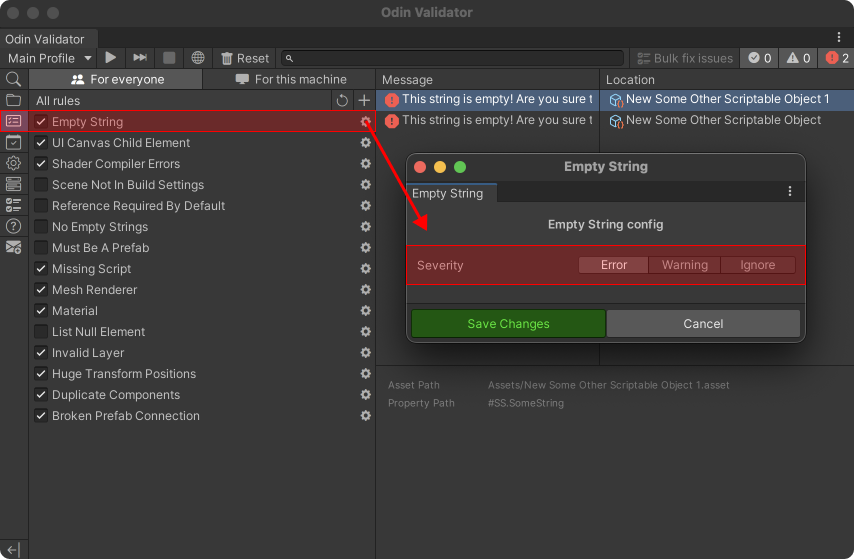Toggle the errors count filter
This screenshot has width=854, height=559.
pyautogui.click(x=836, y=58)
